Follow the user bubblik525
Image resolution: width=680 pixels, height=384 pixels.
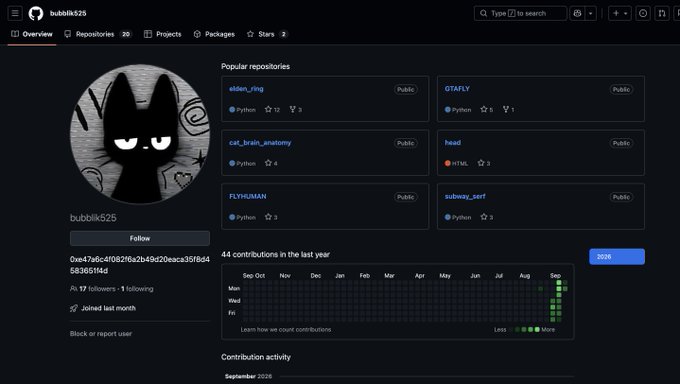coord(140,238)
